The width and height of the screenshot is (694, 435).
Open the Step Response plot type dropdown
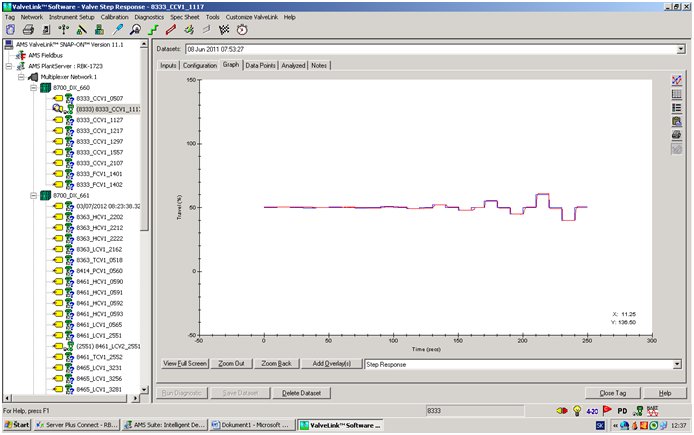point(677,364)
